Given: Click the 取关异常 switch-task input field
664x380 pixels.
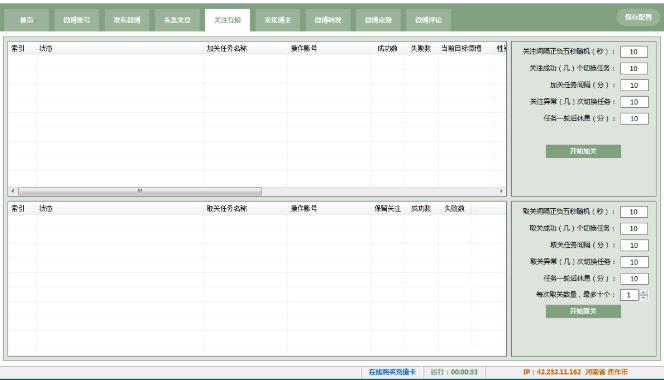Looking at the screenshot, I should point(634,262).
